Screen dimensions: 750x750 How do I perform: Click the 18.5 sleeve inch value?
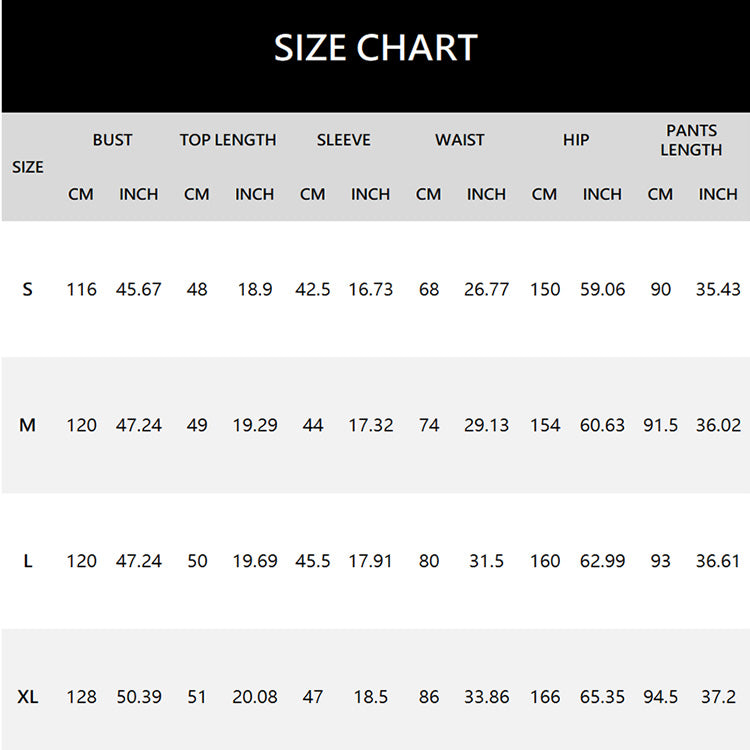(x=370, y=696)
